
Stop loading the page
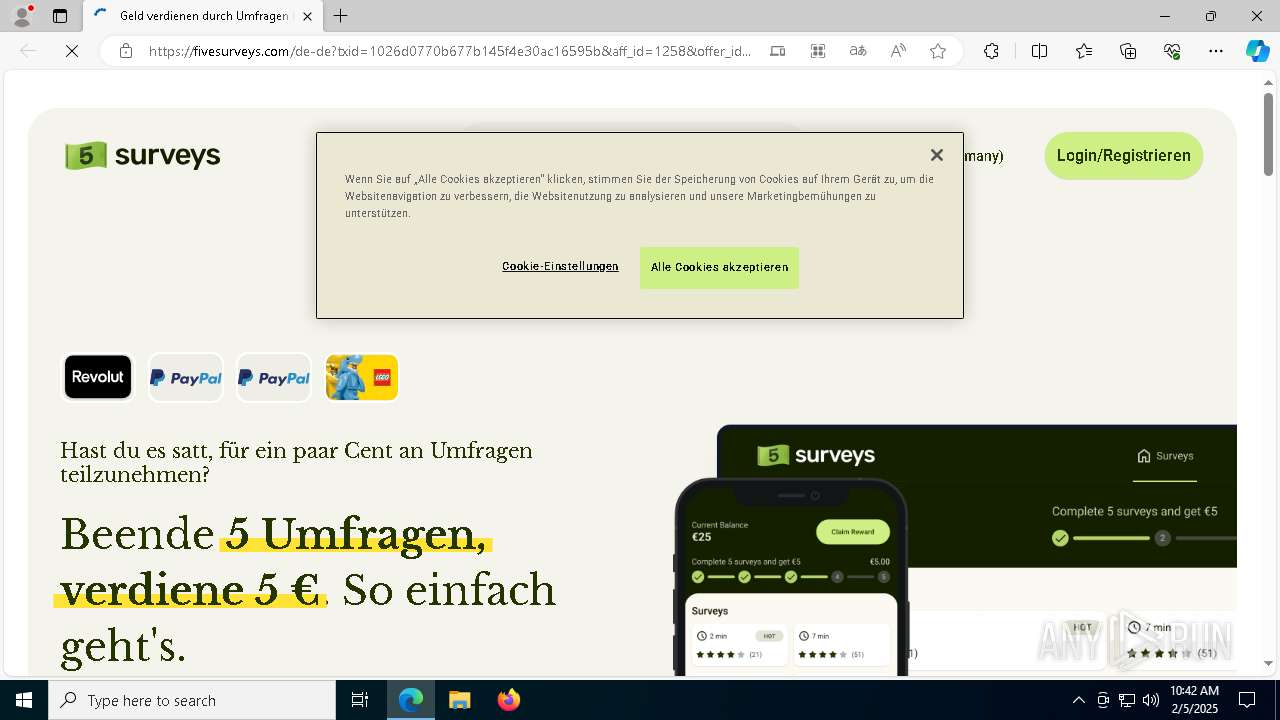pyautogui.click(x=72, y=51)
